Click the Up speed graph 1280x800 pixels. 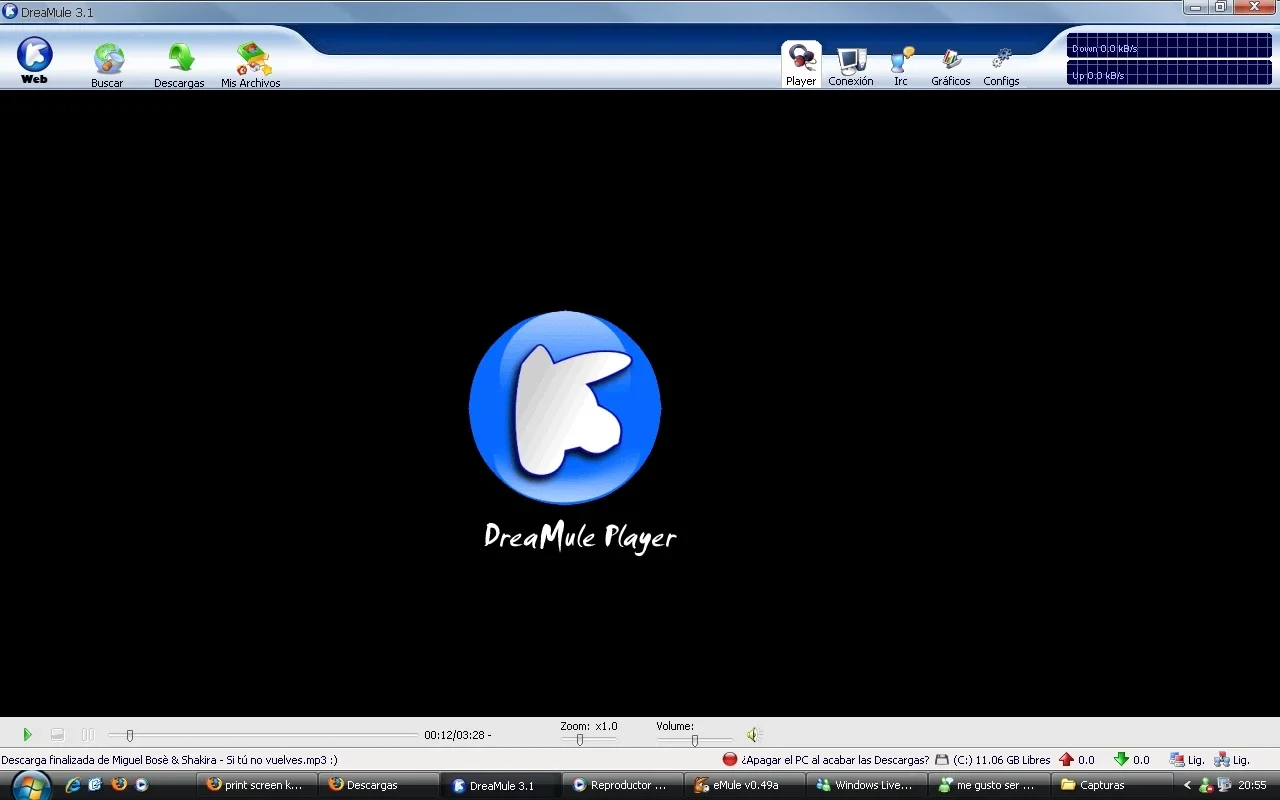pos(1169,73)
